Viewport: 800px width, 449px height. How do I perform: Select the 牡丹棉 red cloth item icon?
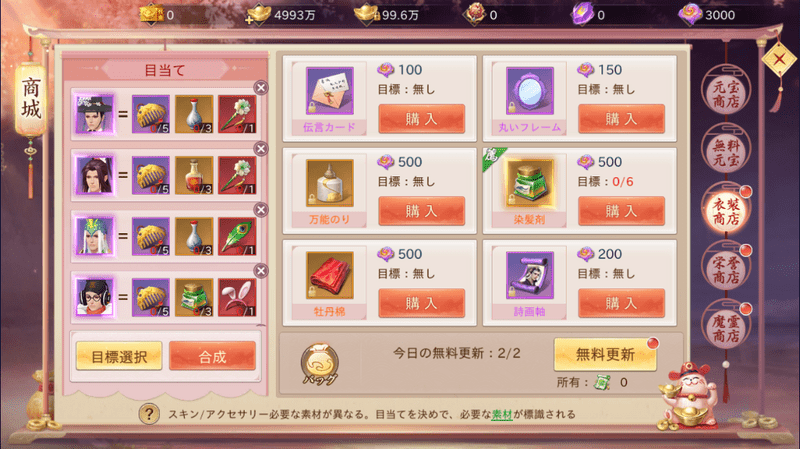(330, 276)
